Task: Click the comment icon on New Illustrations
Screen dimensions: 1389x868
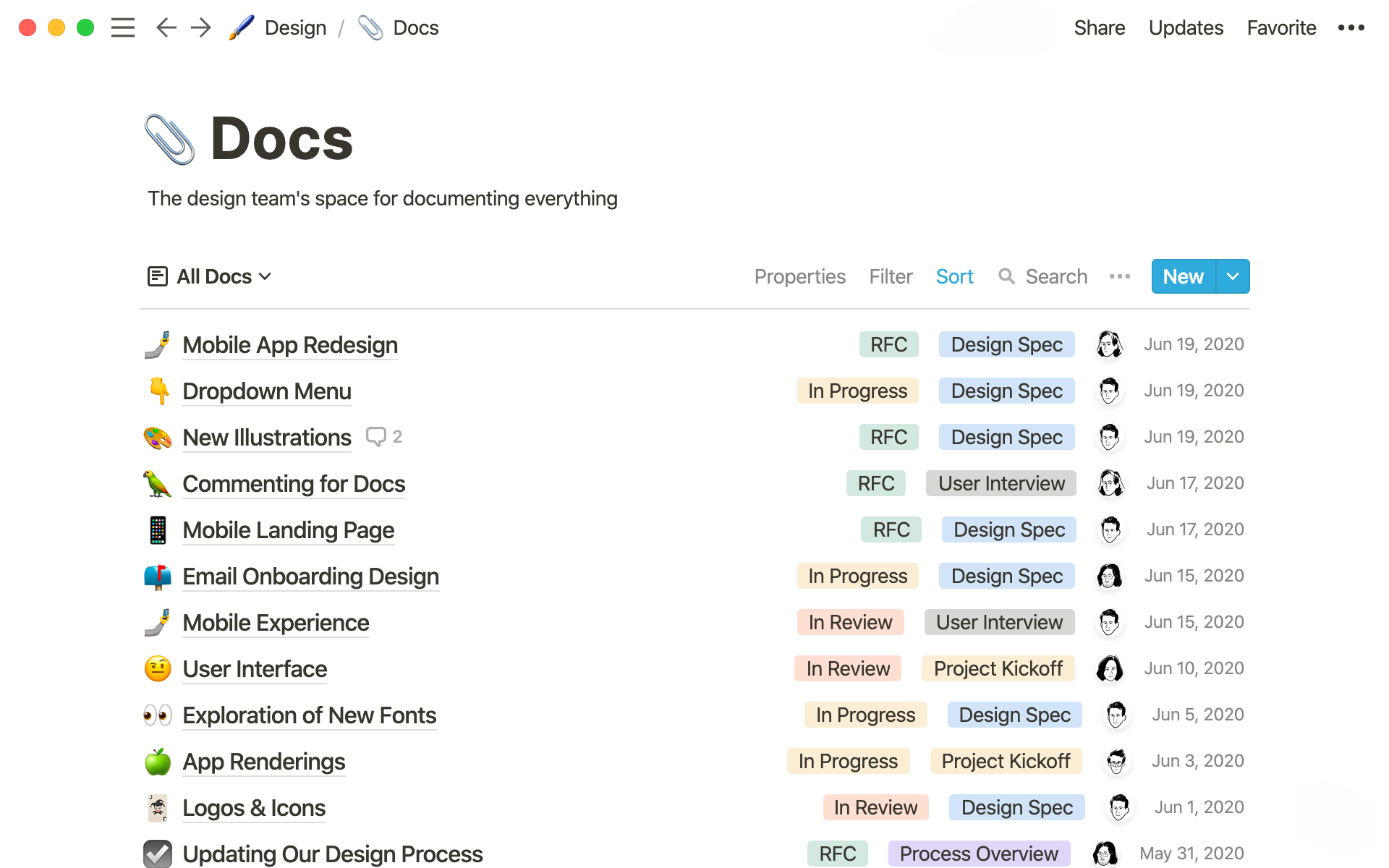Action: (376, 437)
